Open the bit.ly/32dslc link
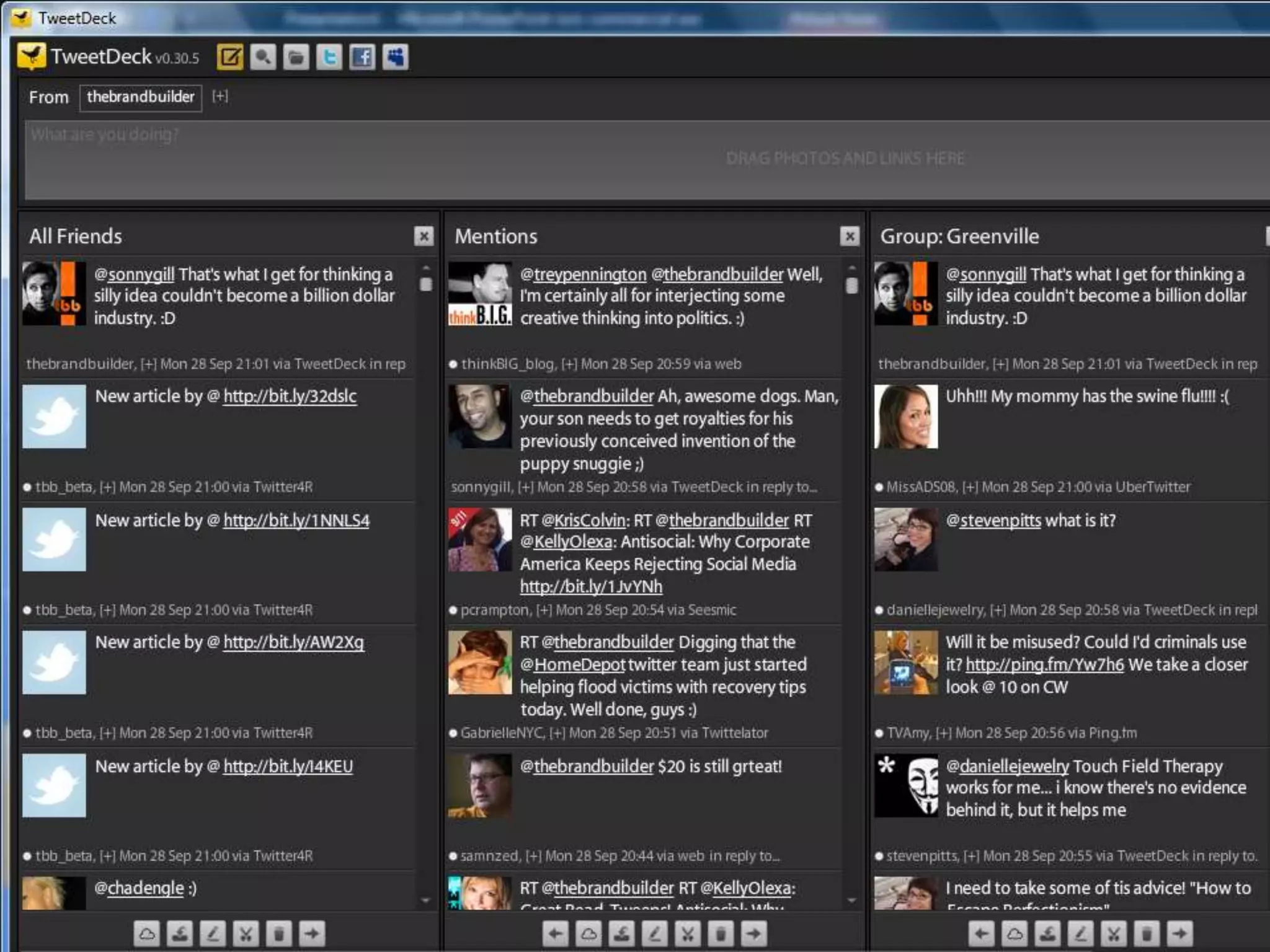 pyautogui.click(x=290, y=397)
